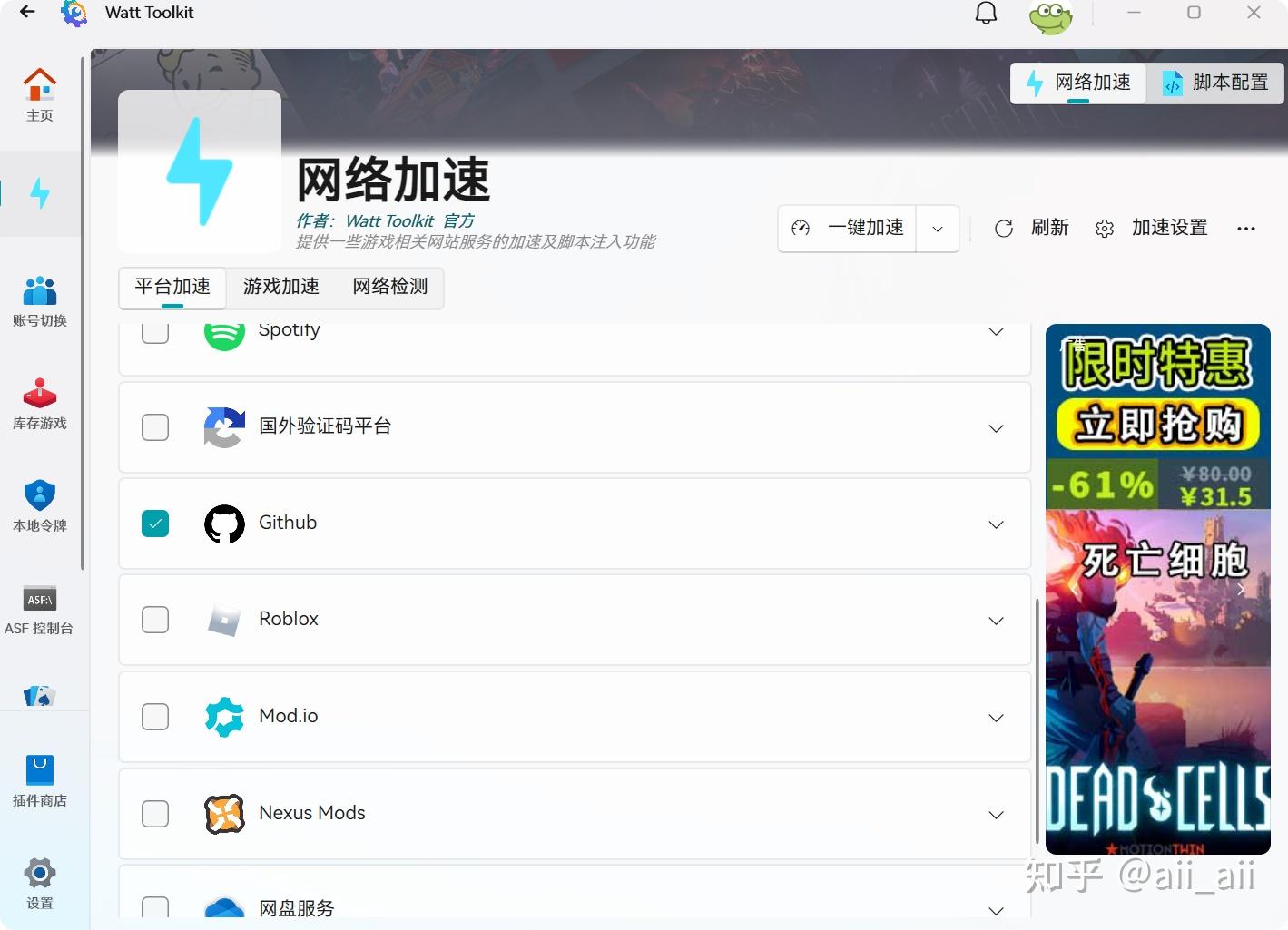Expand the Roblox entry details

(996, 621)
